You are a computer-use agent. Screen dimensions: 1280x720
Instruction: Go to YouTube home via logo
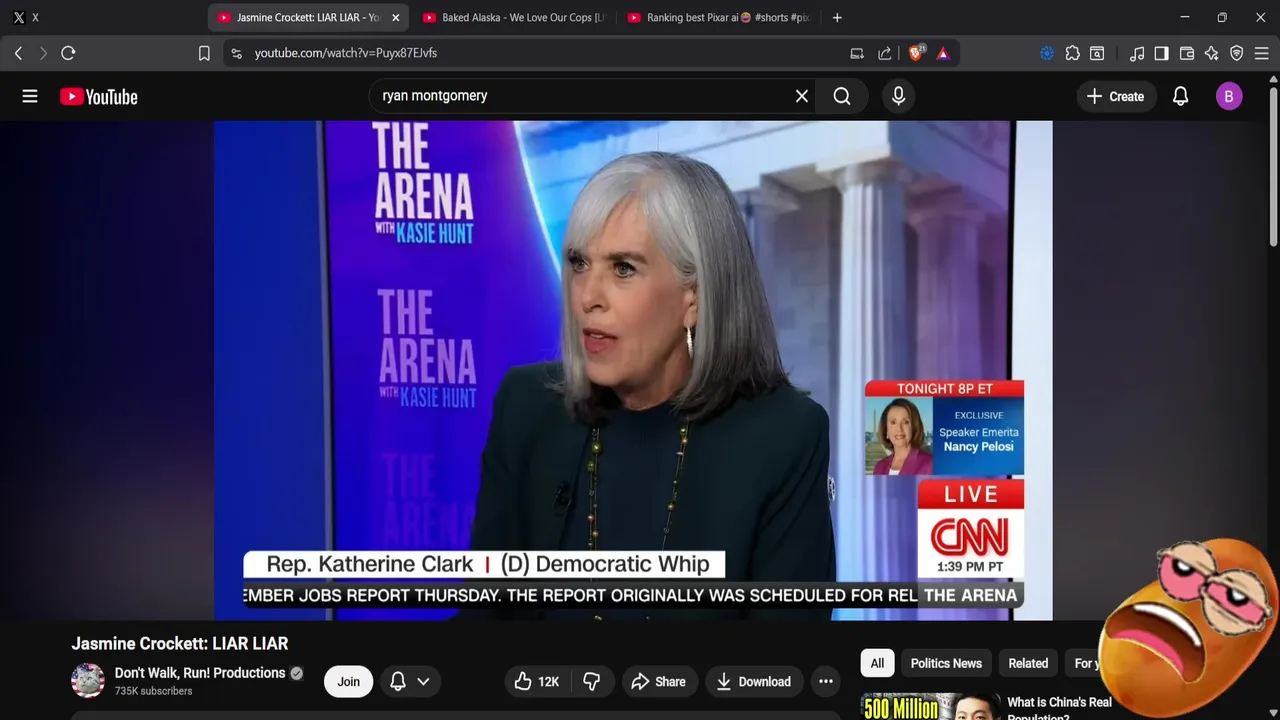[x=98, y=96]
